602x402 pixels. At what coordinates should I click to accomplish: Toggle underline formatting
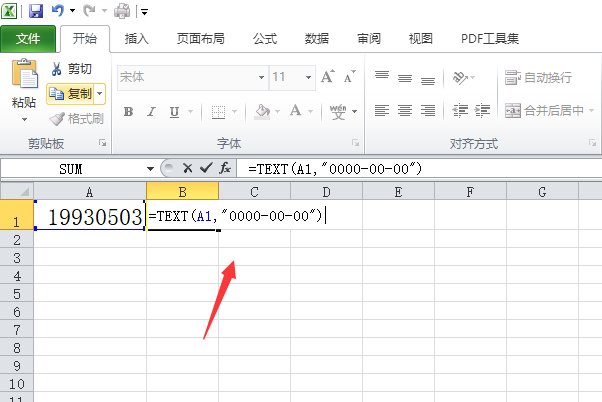[x=172, y=111]
